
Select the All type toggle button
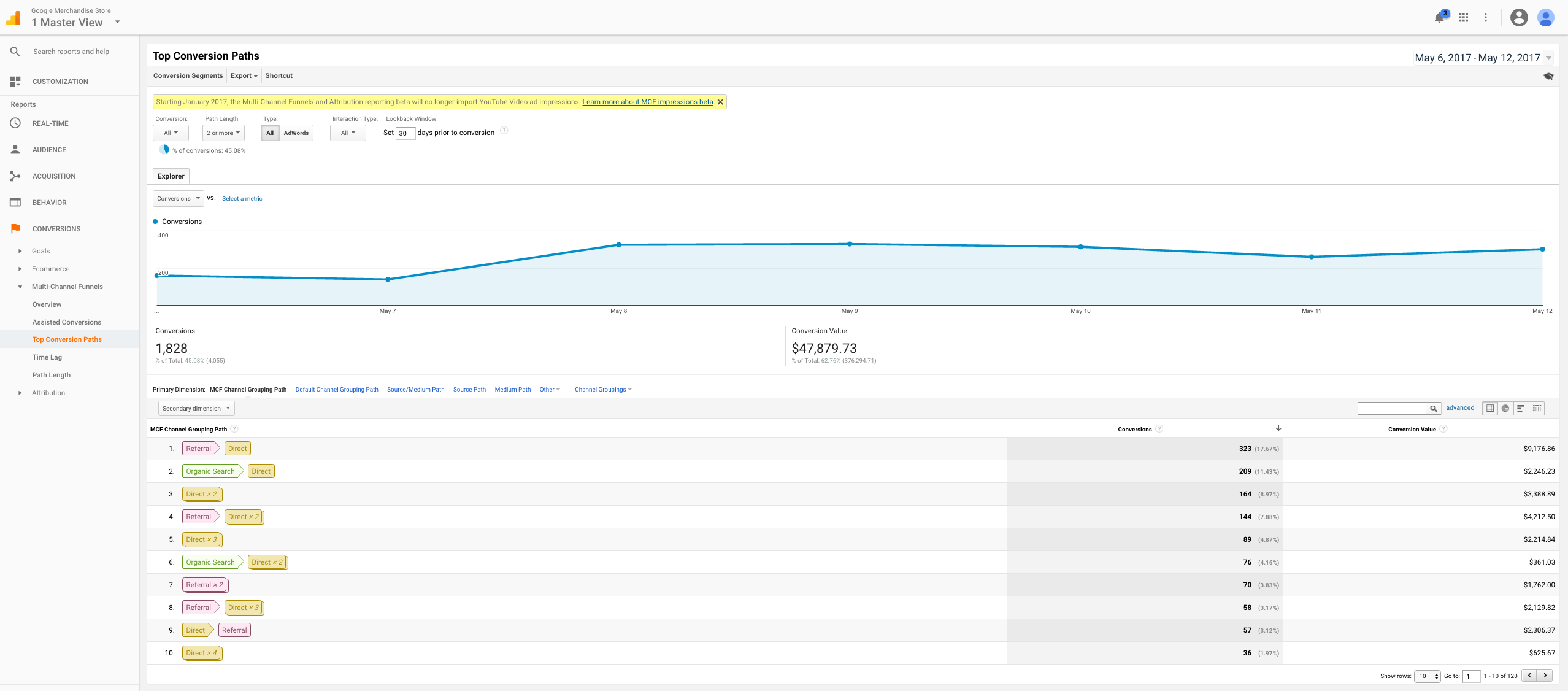click(x=270, y=133)
